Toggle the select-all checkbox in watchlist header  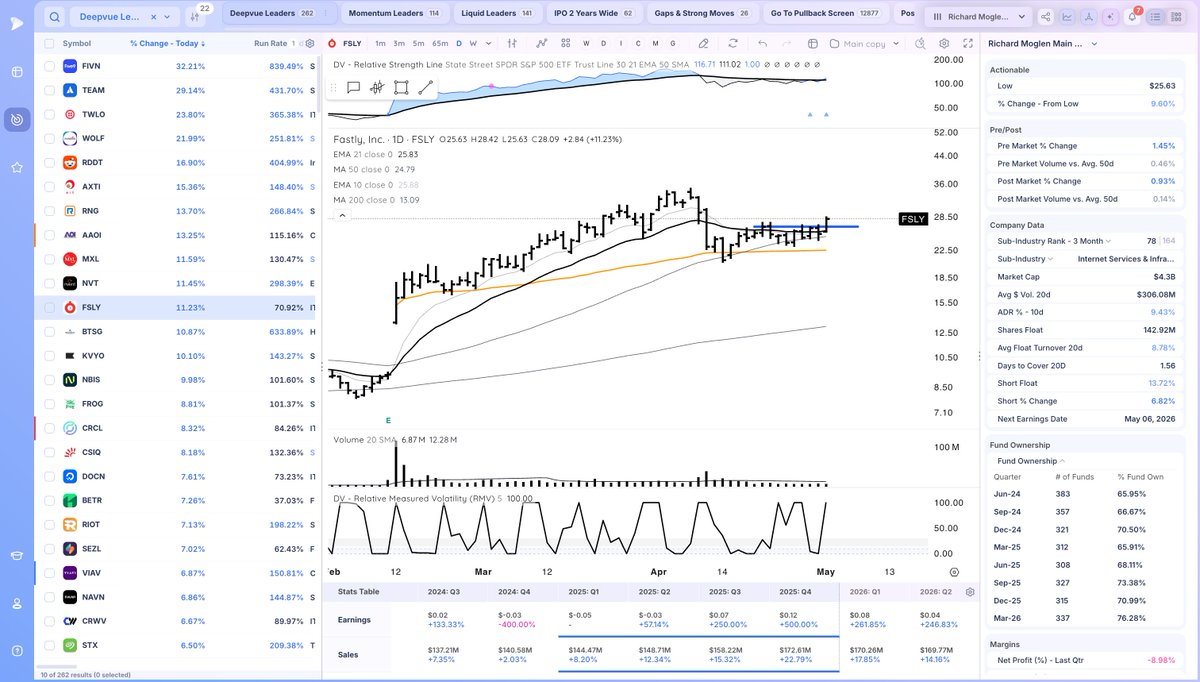[x=49, y=44]
